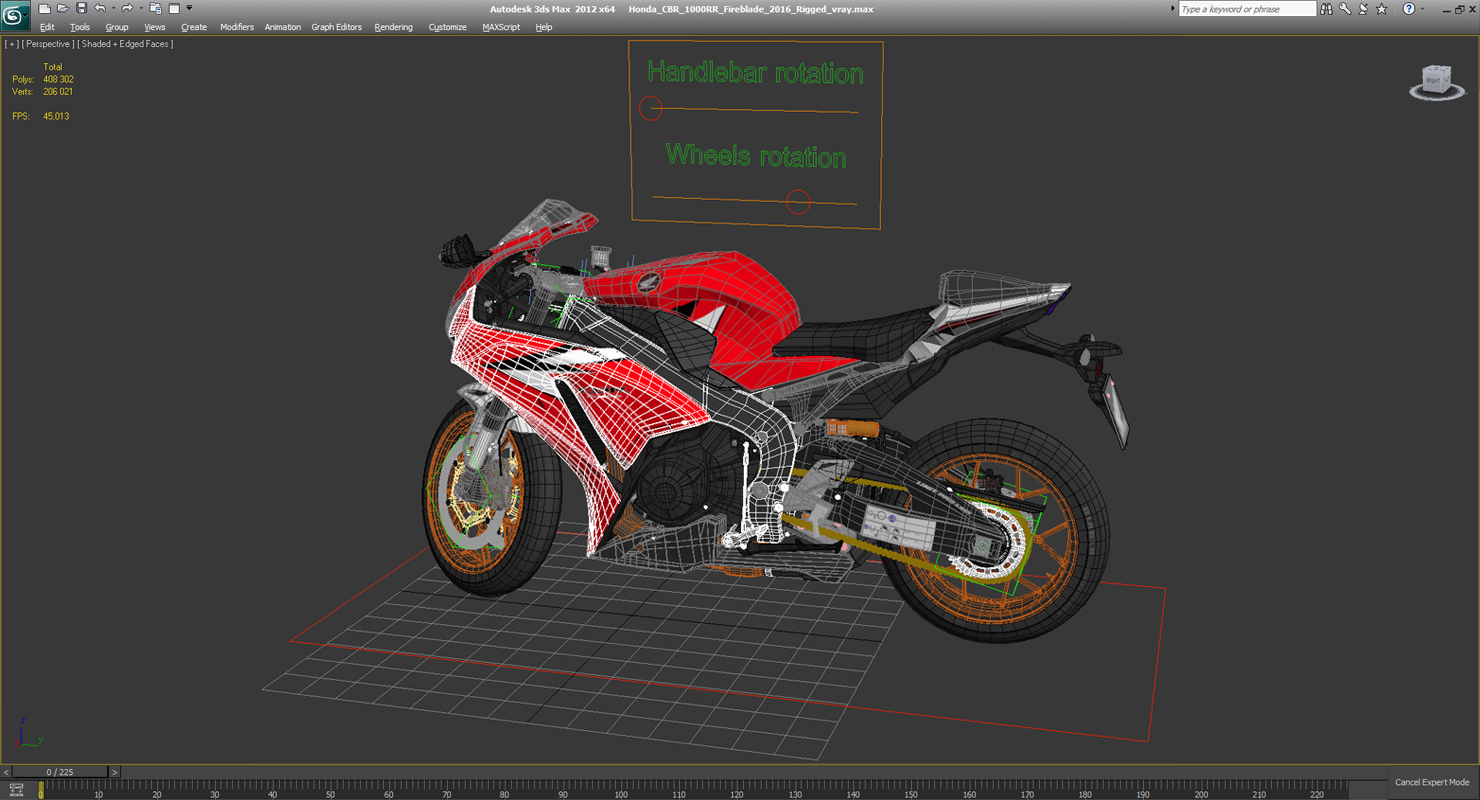
Task: Open the Edit menu
Action: click(x=47, y=27)
